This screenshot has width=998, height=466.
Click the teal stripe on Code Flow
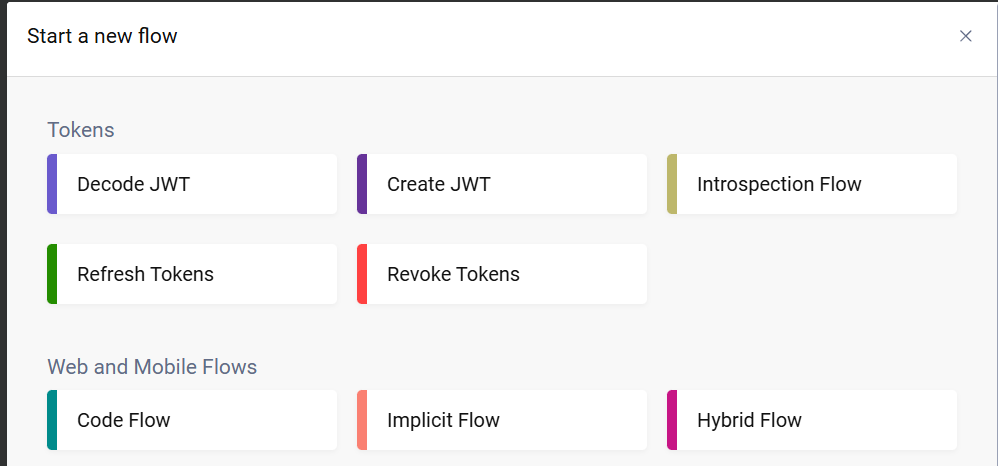(x=52, y=420)
